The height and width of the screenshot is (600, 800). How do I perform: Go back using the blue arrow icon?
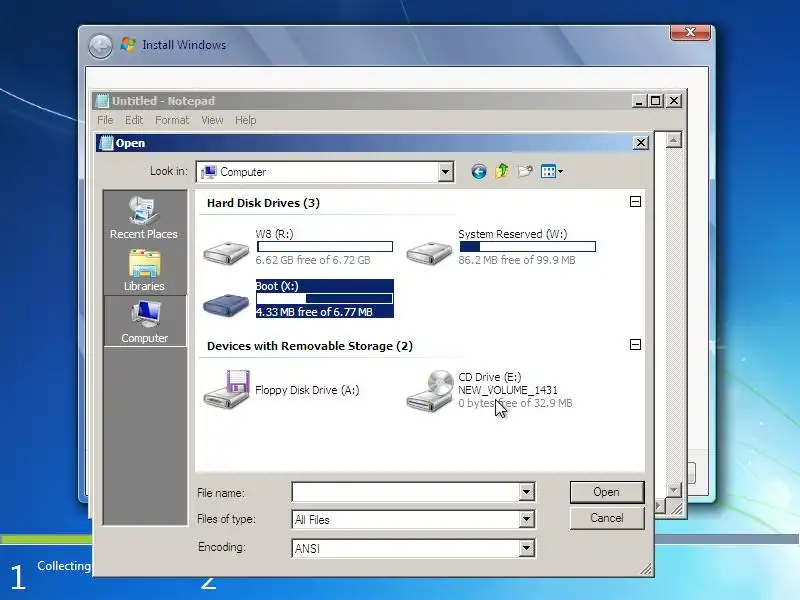click(x=478, y=171)
